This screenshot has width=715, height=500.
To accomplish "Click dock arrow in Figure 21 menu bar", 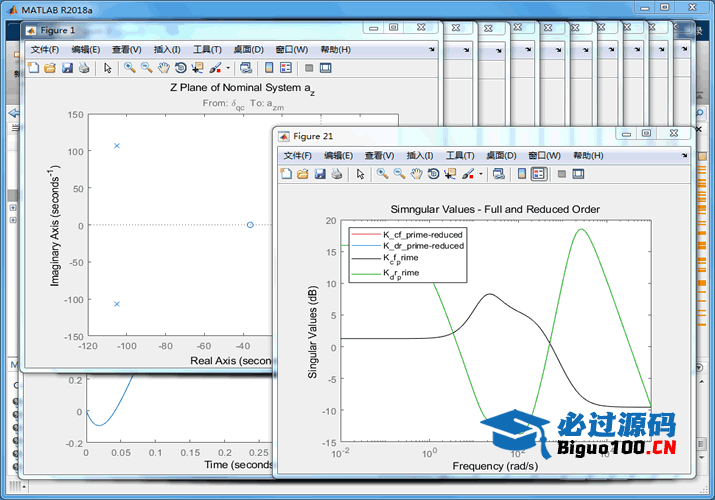I will click(684, 155).
